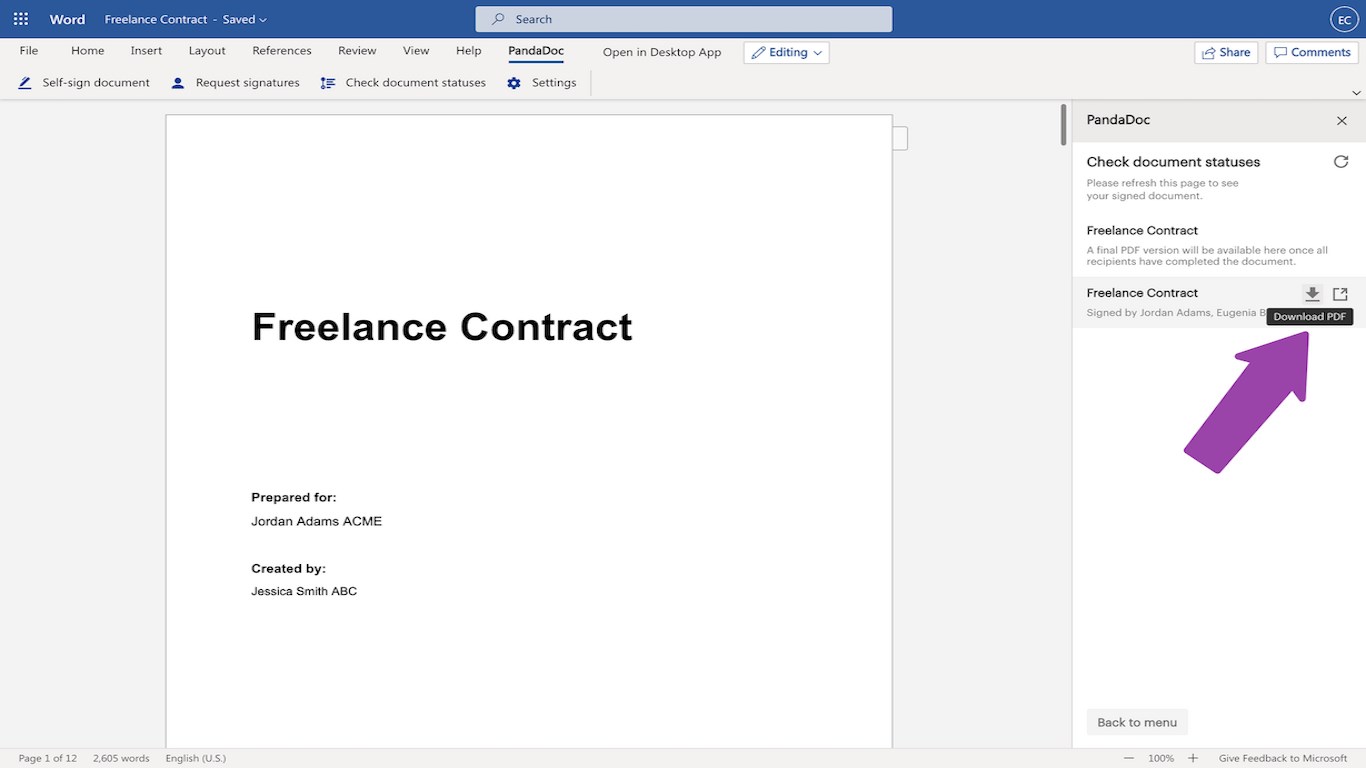This screenshot has width=1366, height=768.
Task: Switch to the Home tab
Action: click(88, 51)
